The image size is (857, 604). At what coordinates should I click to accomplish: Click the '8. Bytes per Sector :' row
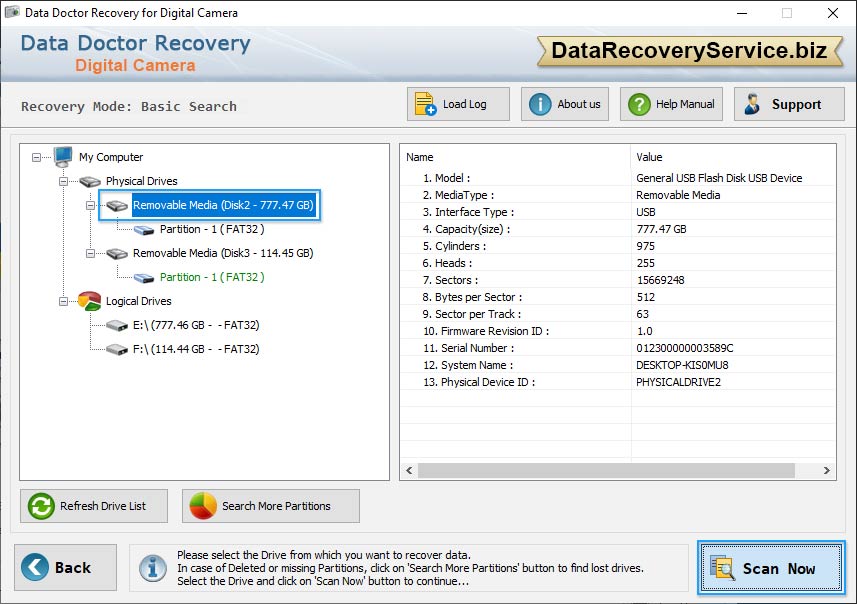tap(618, 297)
